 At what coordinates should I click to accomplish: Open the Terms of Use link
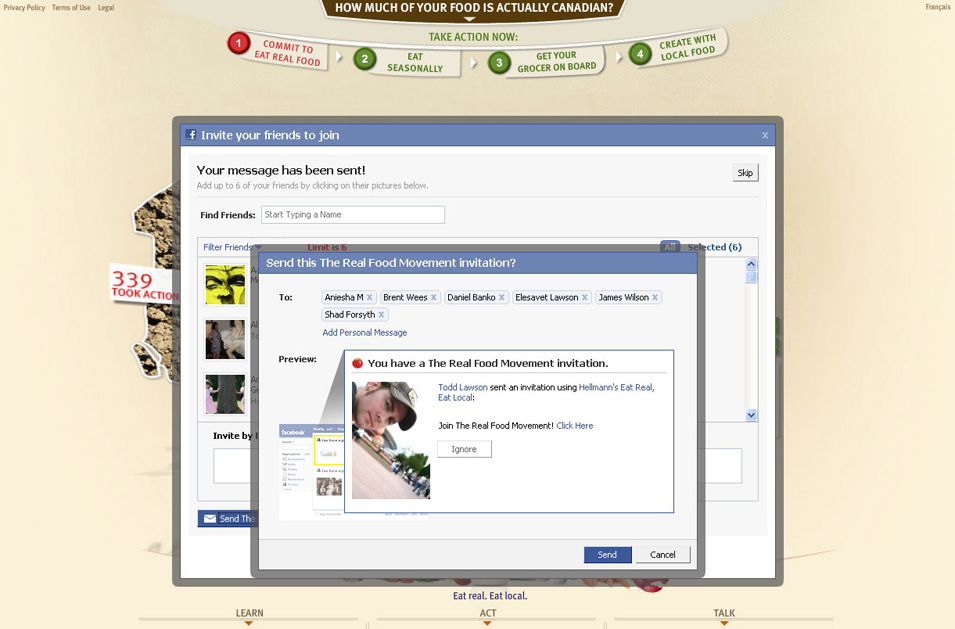click(71, 7)
